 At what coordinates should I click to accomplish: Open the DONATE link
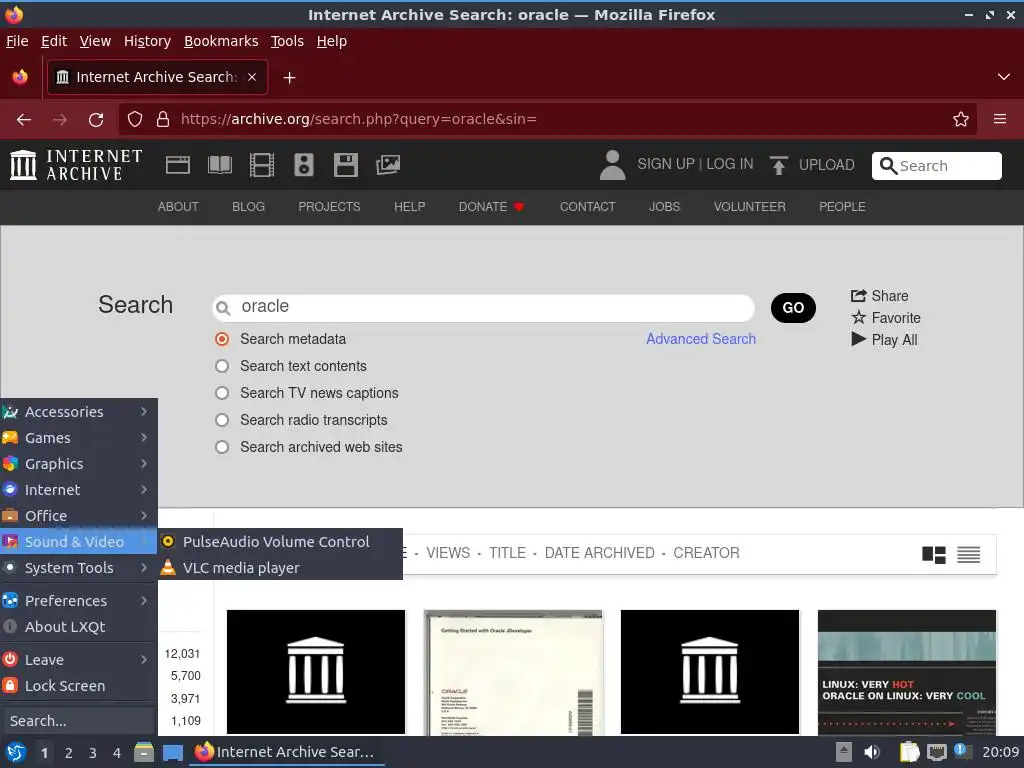click(x=491, y=207)
